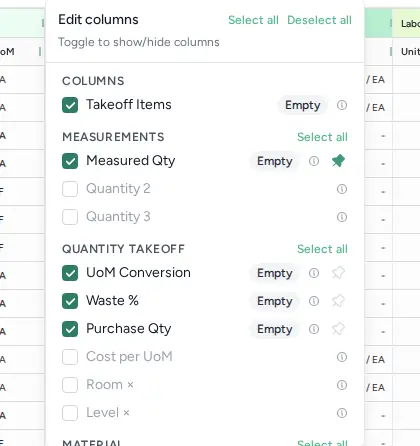This screenshot has height=446, width=420.
Task: Click the Edit columns title
Action: coord(98,20)
